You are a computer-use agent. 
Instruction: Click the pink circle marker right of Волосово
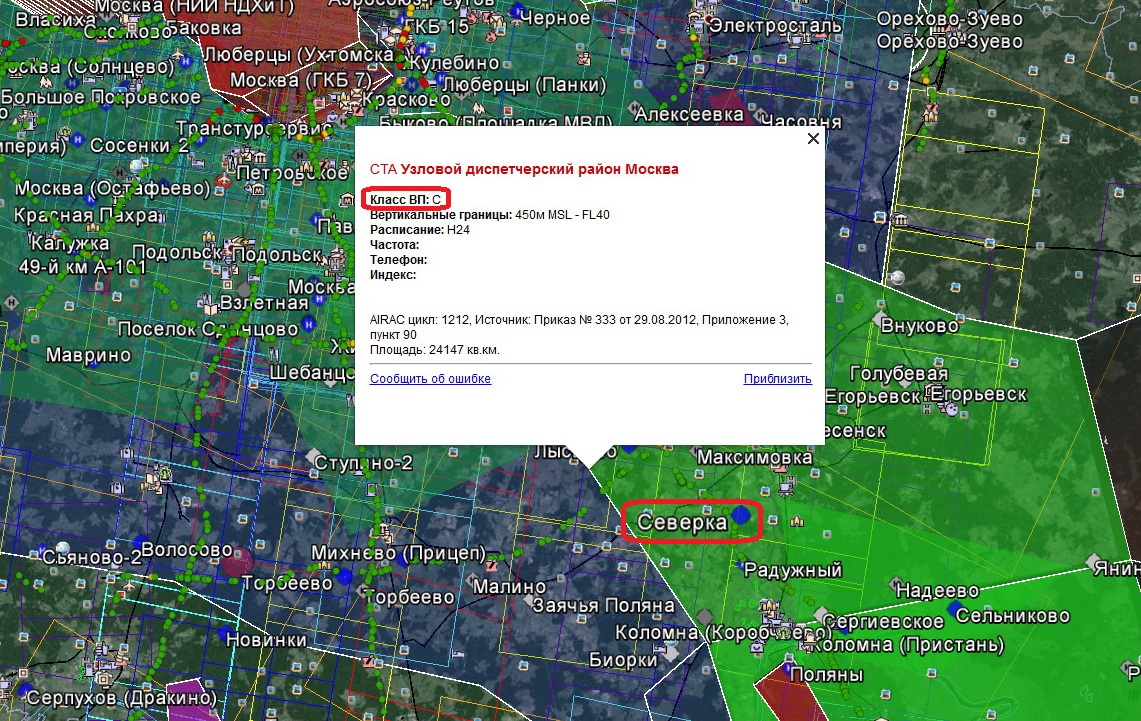238,562
